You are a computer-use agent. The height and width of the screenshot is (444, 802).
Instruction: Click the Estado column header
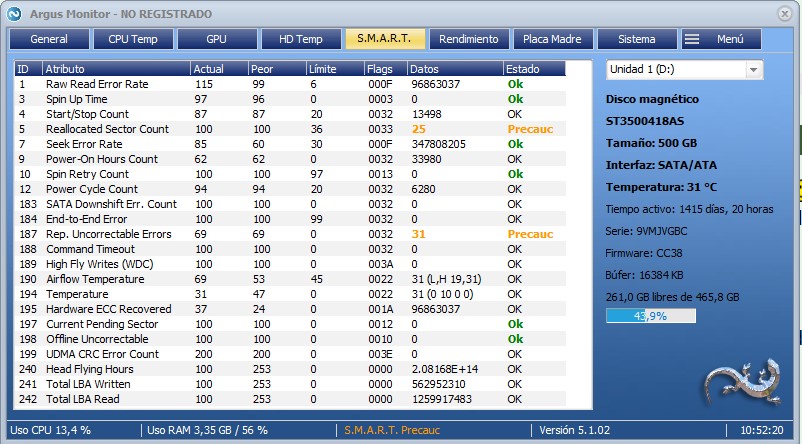click(534, 69)
